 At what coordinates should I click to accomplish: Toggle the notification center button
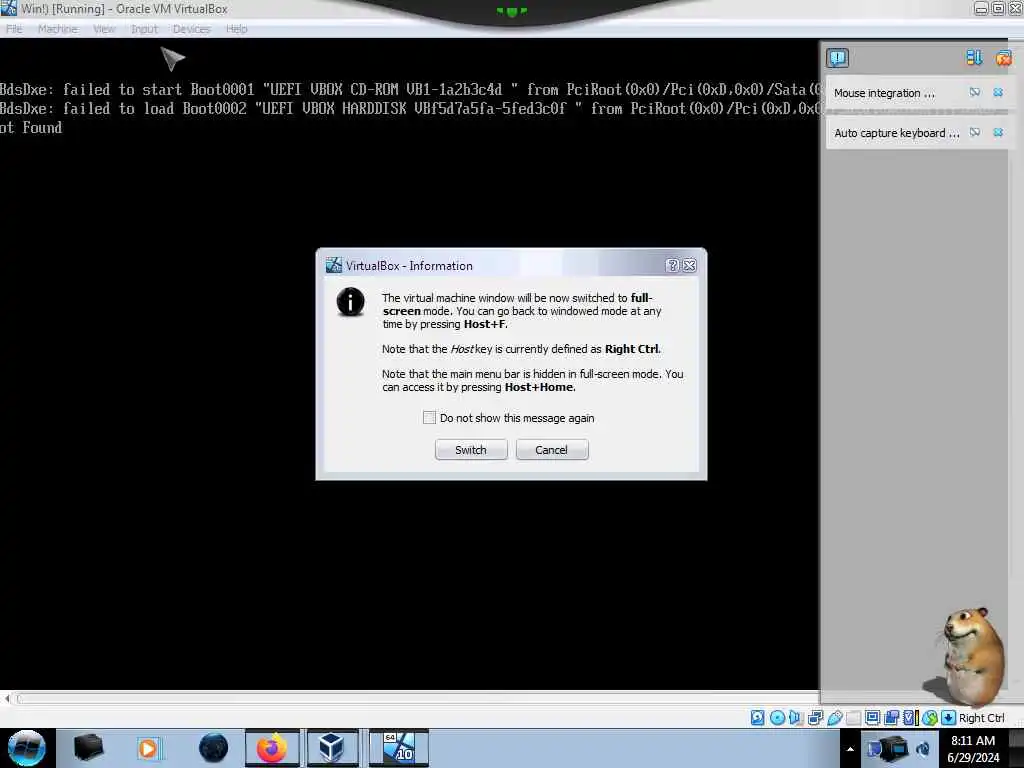[x=837, y=58]
